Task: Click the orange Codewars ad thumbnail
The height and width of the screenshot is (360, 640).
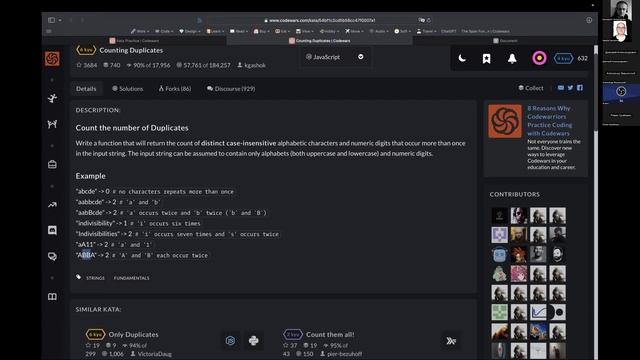Action: coord(504,121)
